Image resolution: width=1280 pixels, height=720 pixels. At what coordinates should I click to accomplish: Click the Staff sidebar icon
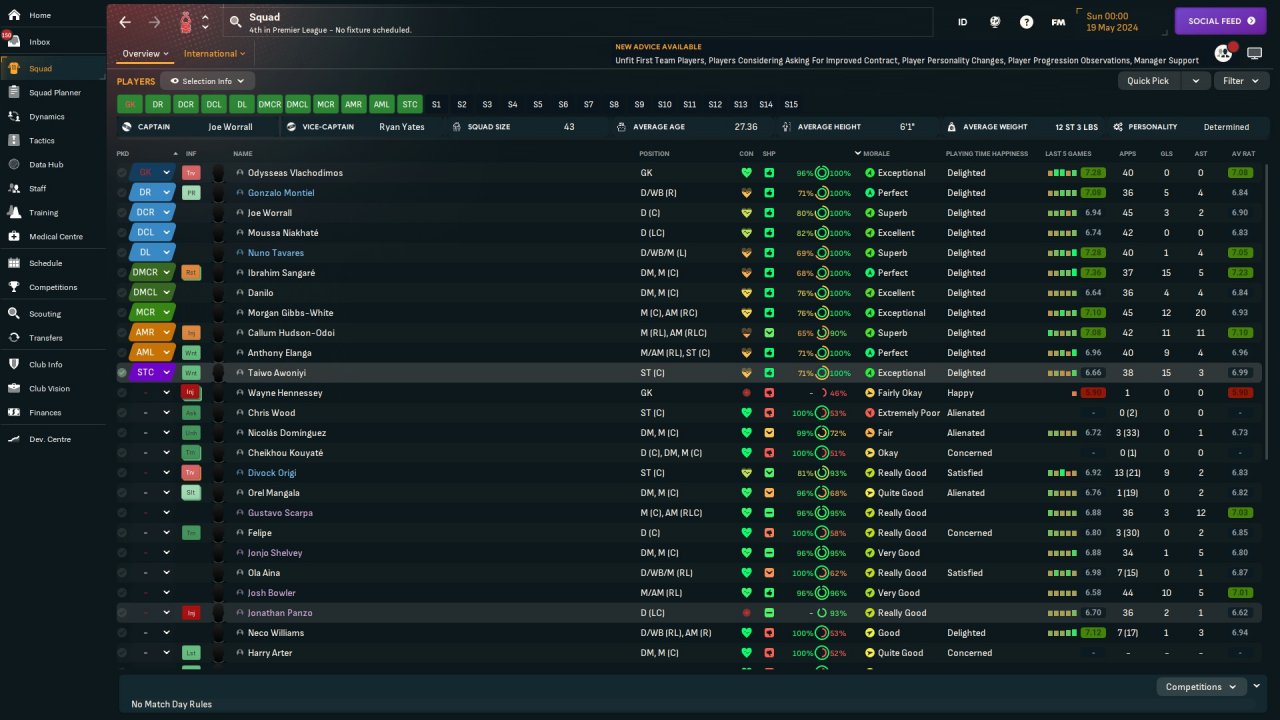click(14, 188)
